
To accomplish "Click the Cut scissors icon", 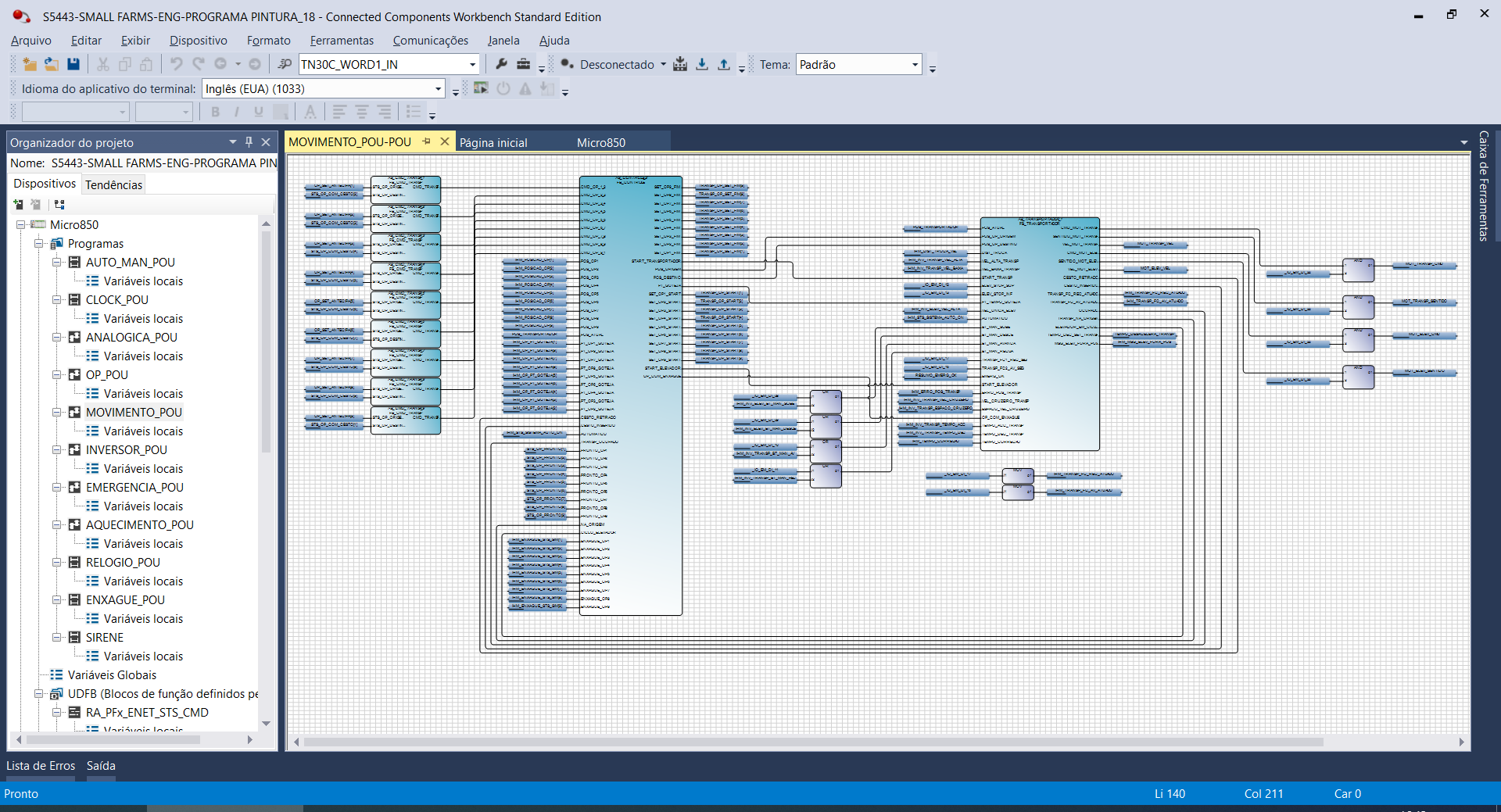I will [x=102, y=64].
